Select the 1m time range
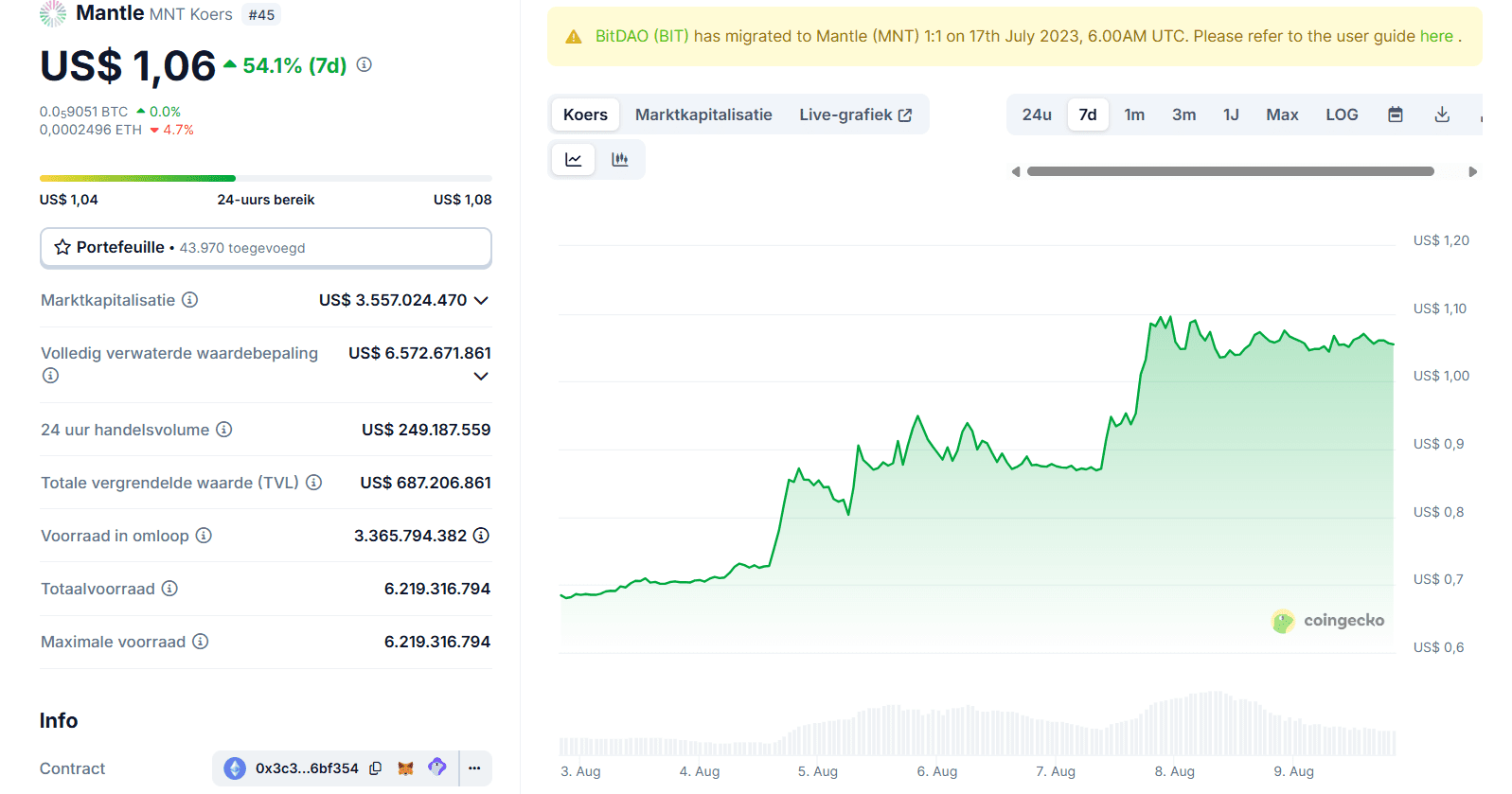The height and width of the screenshot is (794, 1512). tap(1133, 115)
